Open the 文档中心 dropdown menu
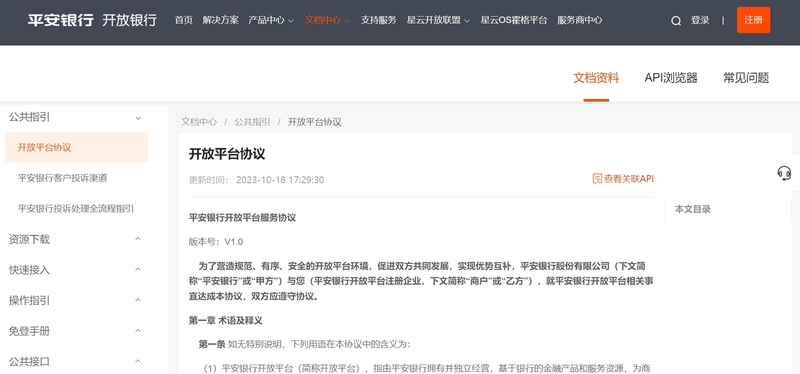Screen dimensions: 800x374 click(328, 20)
